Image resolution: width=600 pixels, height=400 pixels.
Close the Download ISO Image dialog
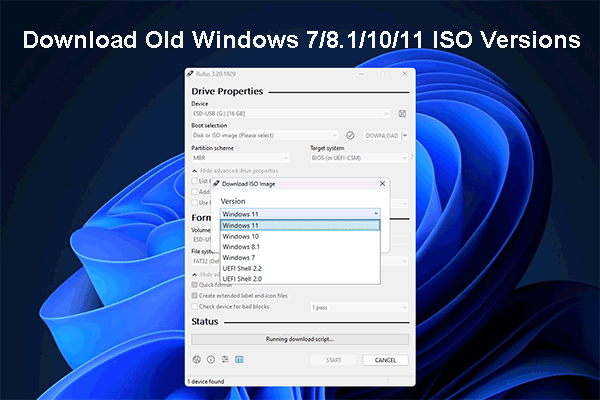pyautogui.click(x=382, y=184)
